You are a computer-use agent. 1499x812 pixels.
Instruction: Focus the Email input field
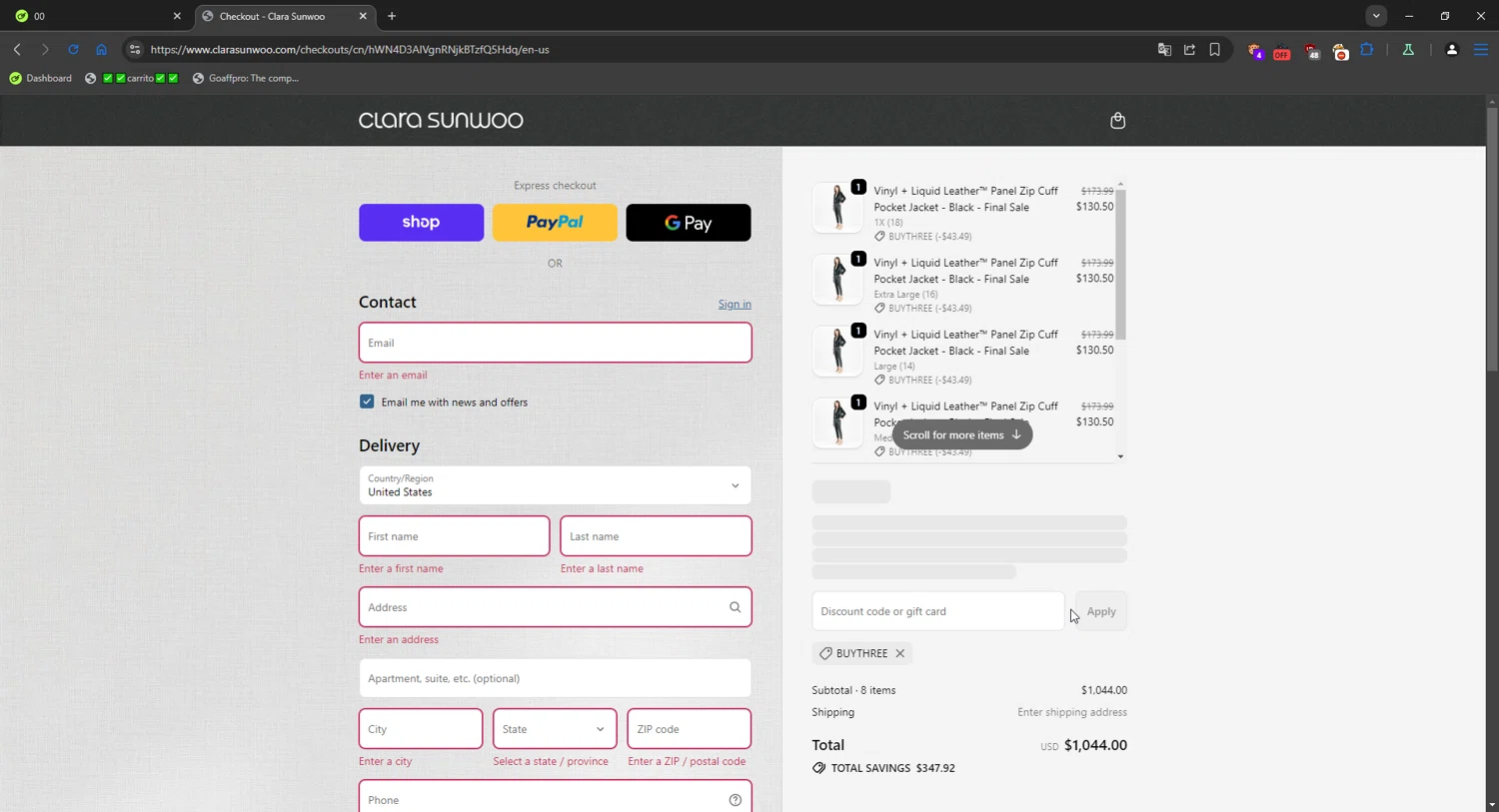coord(555,343)
